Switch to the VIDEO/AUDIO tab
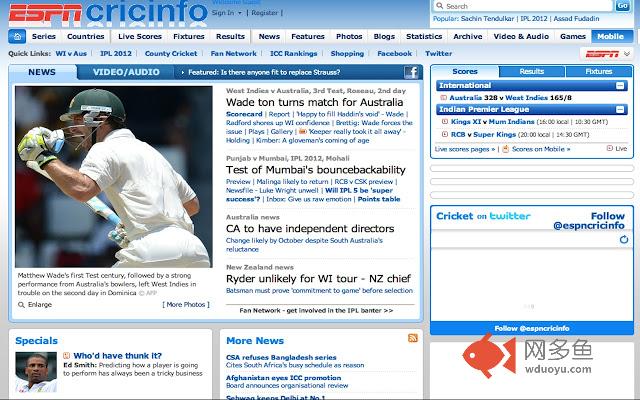The width and height of the screenshot is (640, 400). (126, 72)
